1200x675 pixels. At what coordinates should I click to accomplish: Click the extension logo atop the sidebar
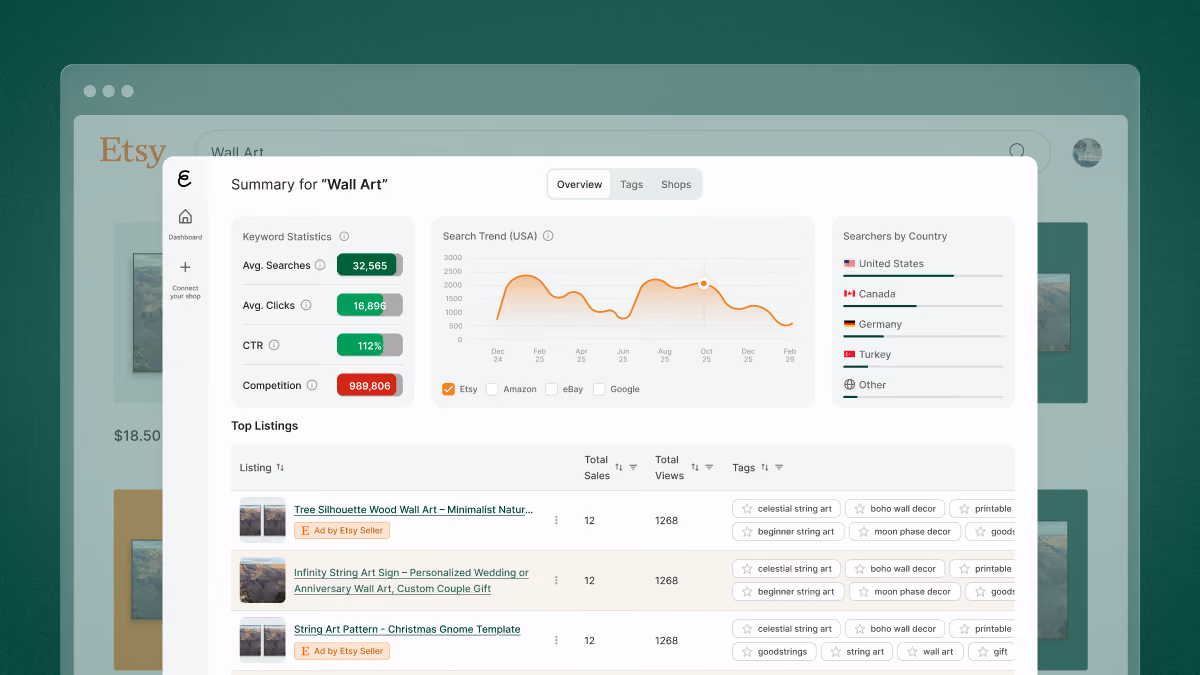pyautogui.click(x=184, y=179)
